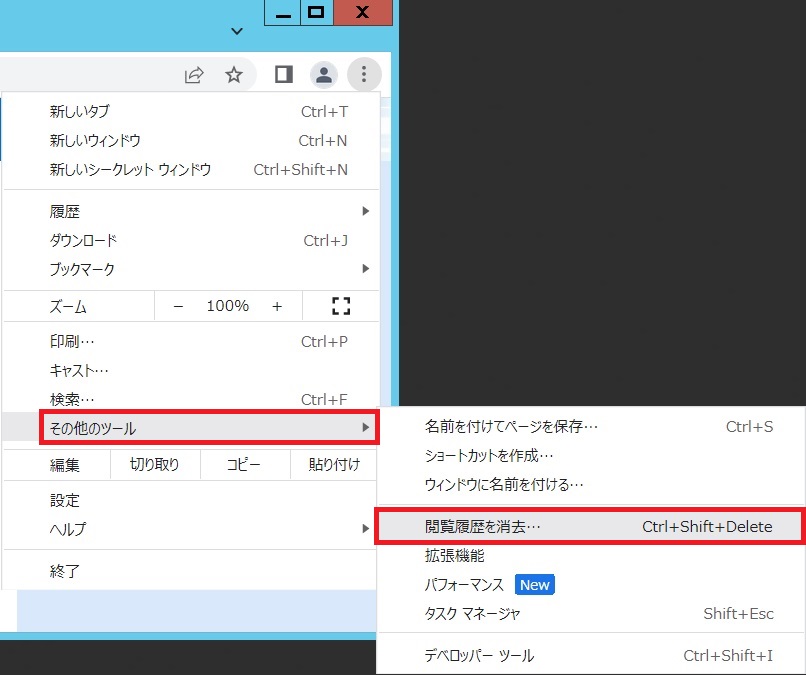Expand the ブックマーク submenu
806x675 pixels.
click(200, 269)
